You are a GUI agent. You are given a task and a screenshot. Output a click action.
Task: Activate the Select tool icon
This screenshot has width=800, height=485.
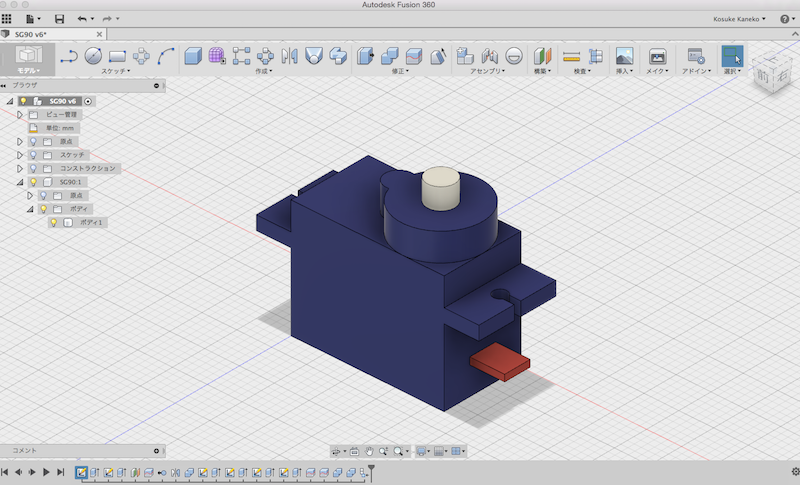(x=732, y=56)
